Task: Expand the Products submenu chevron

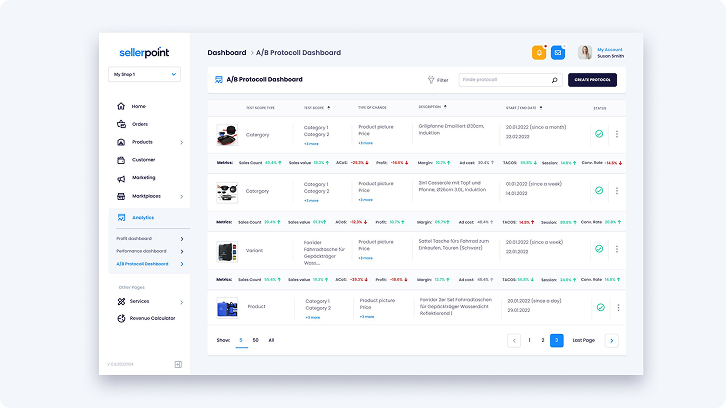Action: (x=182, y=143)
